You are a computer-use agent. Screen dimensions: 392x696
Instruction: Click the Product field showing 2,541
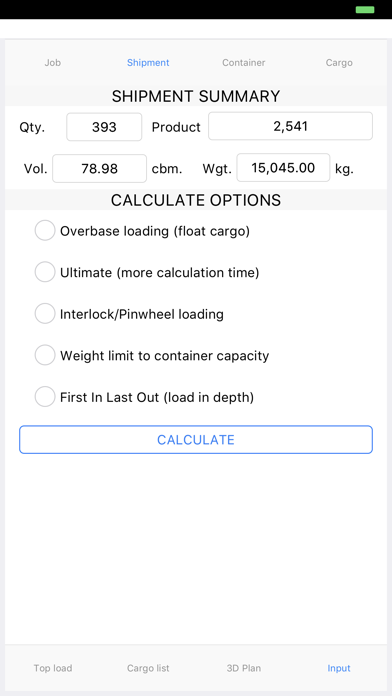290,126
